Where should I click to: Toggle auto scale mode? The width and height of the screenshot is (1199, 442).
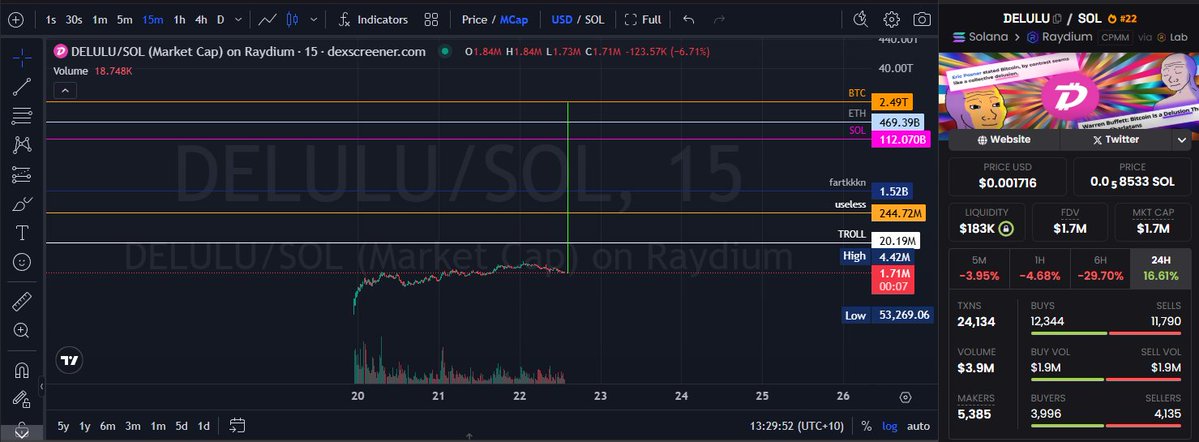coord(918,426)
